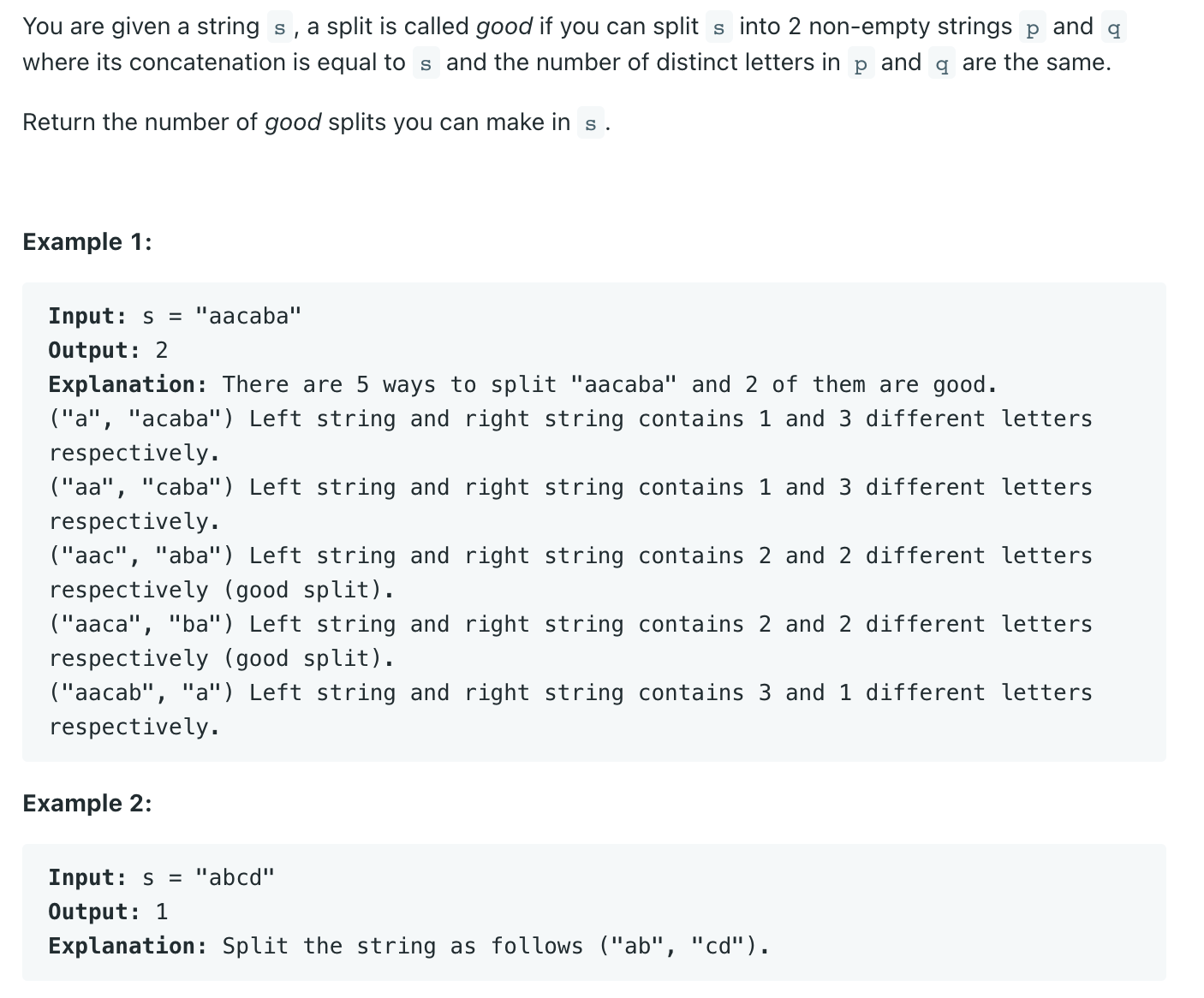This screenshot has height=998, width=1204.
Task: Click the Input label in Example 1
Action: coord(87,316)
